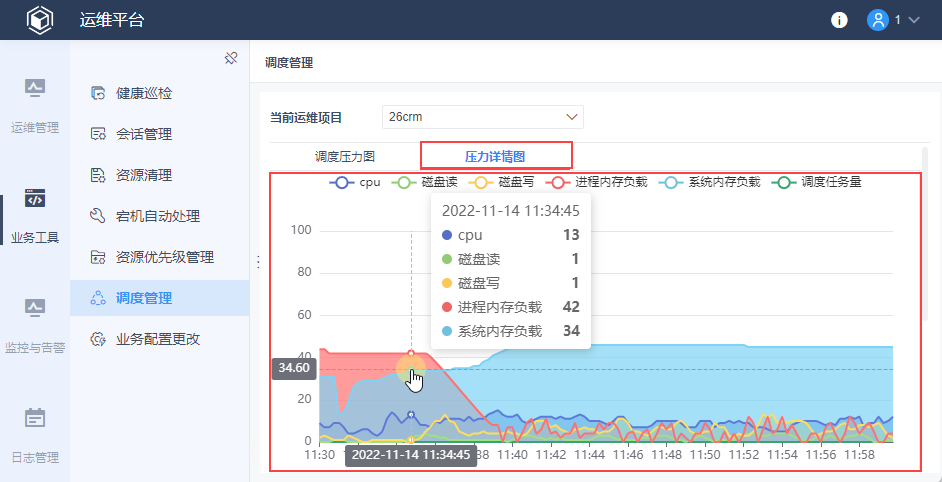The height and width of the screenshot is (482, 942).
Task: Toggle 磁盘写 series in legend
Action: point(501,183)
